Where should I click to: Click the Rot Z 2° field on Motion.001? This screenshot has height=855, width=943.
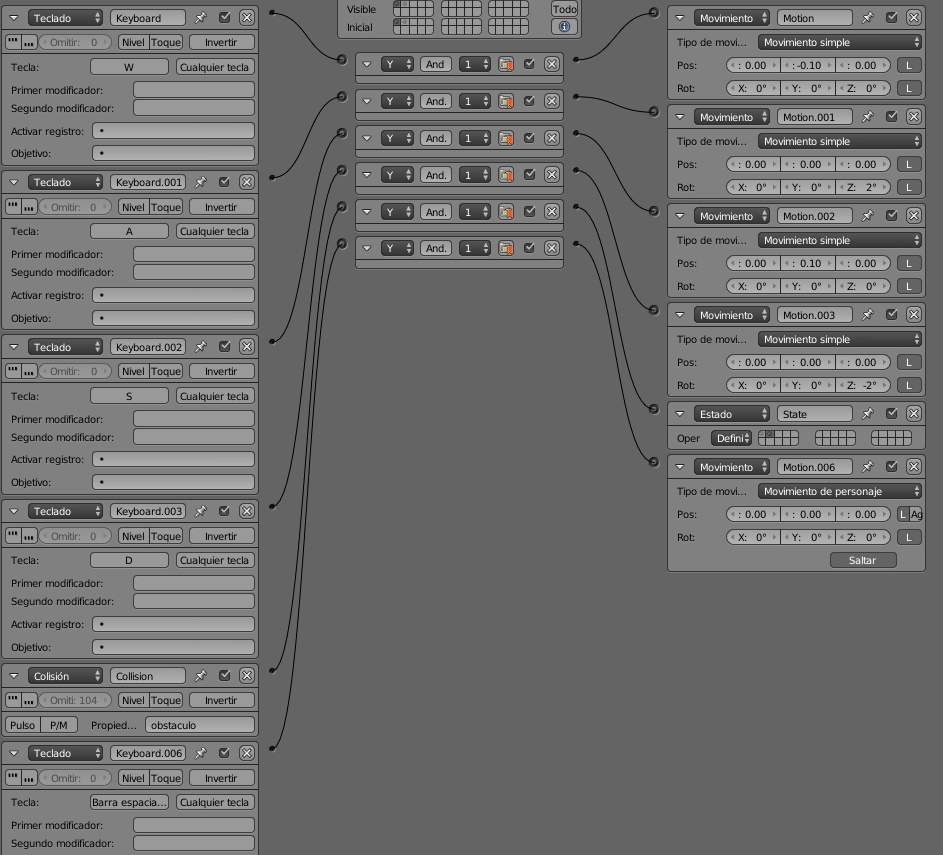[863, 188]
